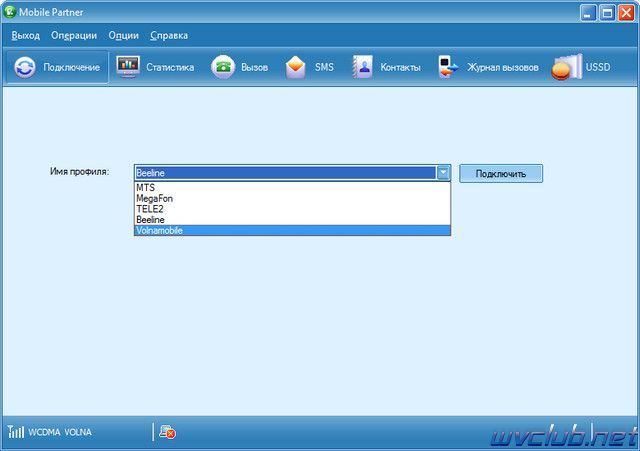Open the SMS envelope icon
The height and width of the screenshot is (451, 640).
(296, 67)
